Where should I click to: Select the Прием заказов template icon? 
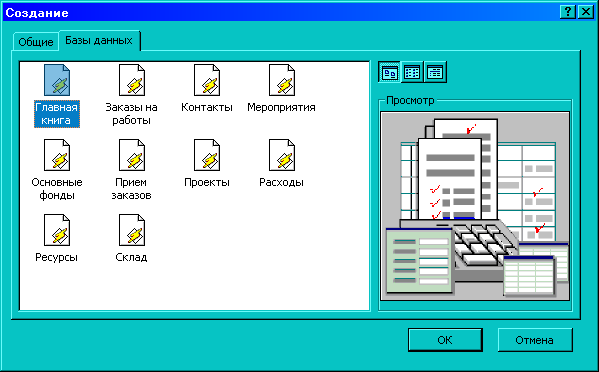132,155
